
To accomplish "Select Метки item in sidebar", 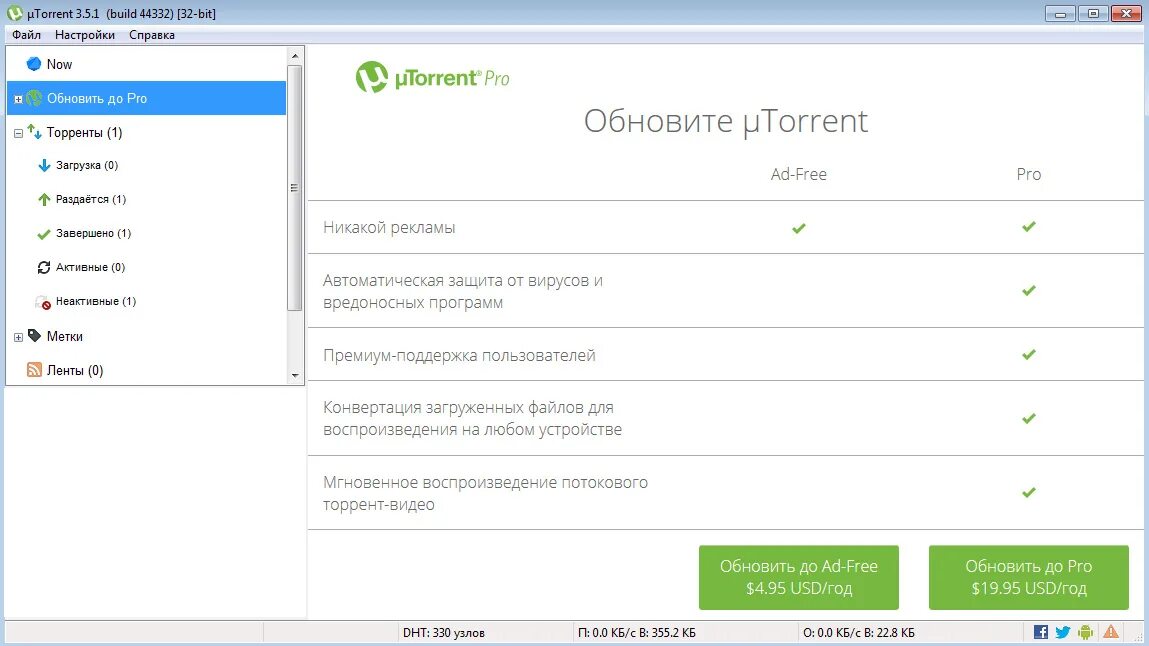I will pyautogui.click(x=147, y=336).
